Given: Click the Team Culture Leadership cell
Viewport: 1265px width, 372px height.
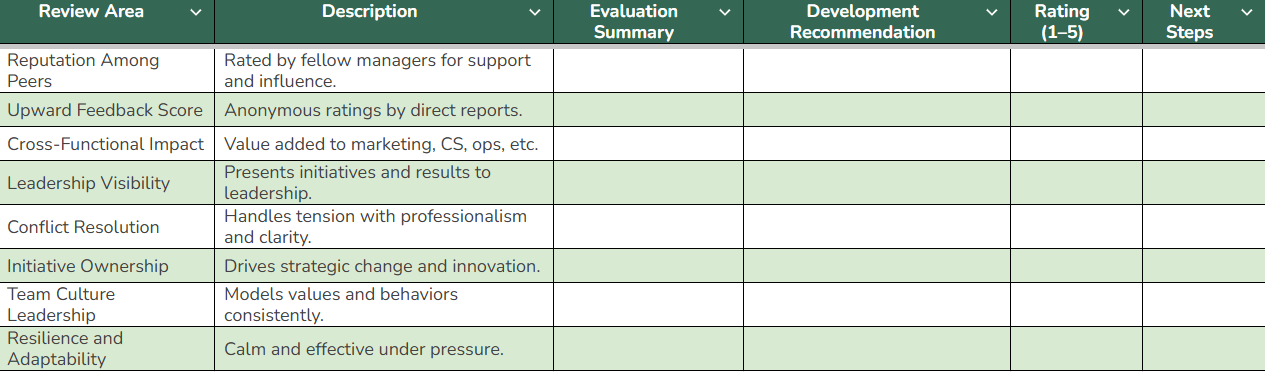Looking at the screenshot, I should (x=107, y=305).
